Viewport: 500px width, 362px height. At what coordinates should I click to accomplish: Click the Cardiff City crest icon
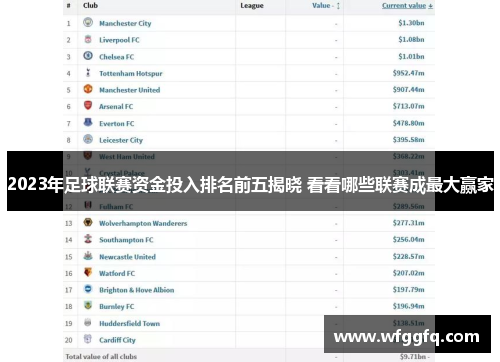88,339
